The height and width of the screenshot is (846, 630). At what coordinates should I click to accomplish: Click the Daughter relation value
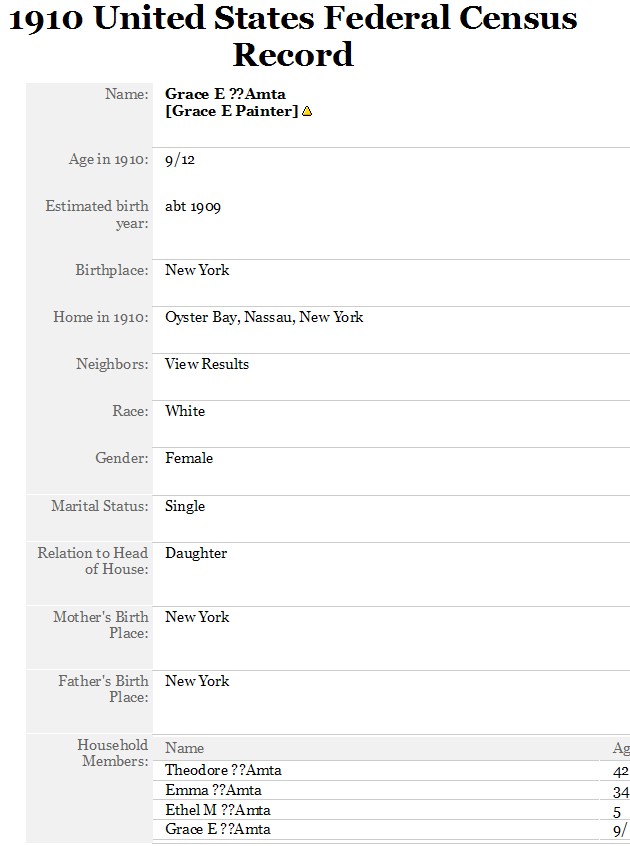point(196,554)
